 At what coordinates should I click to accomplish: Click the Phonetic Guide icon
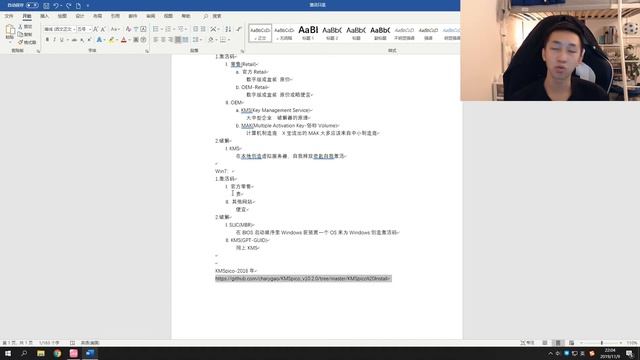click(x=136, y=29)
